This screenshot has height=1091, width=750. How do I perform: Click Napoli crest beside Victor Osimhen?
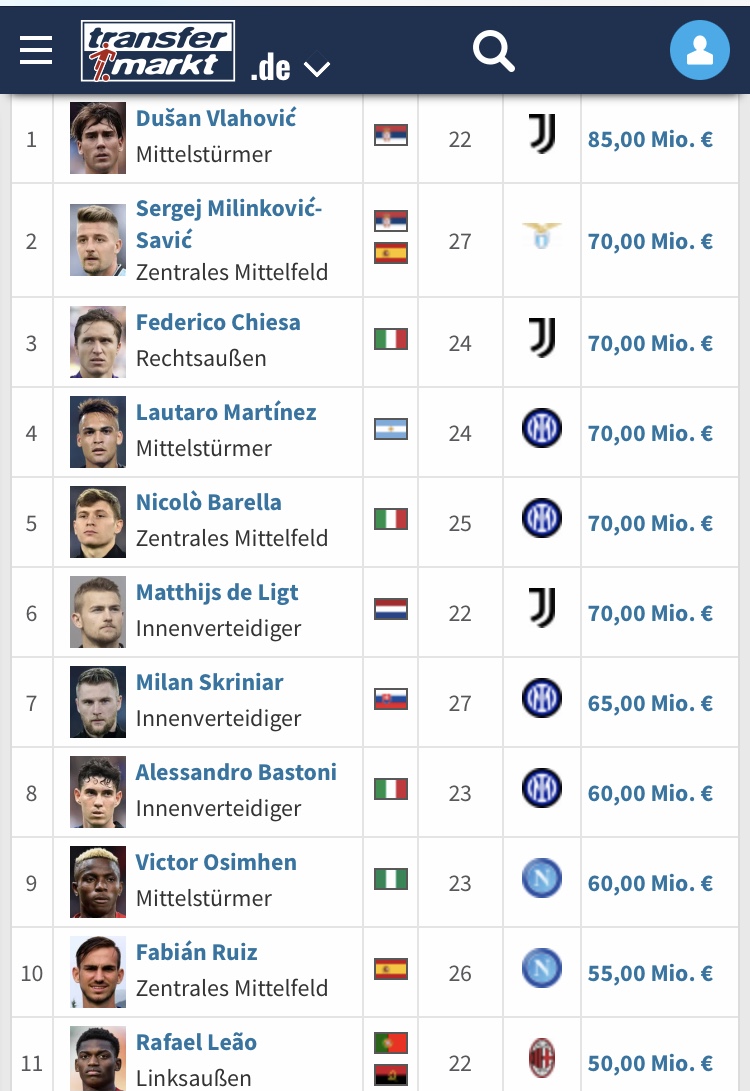pyautogui.click(x=542, y=878)
